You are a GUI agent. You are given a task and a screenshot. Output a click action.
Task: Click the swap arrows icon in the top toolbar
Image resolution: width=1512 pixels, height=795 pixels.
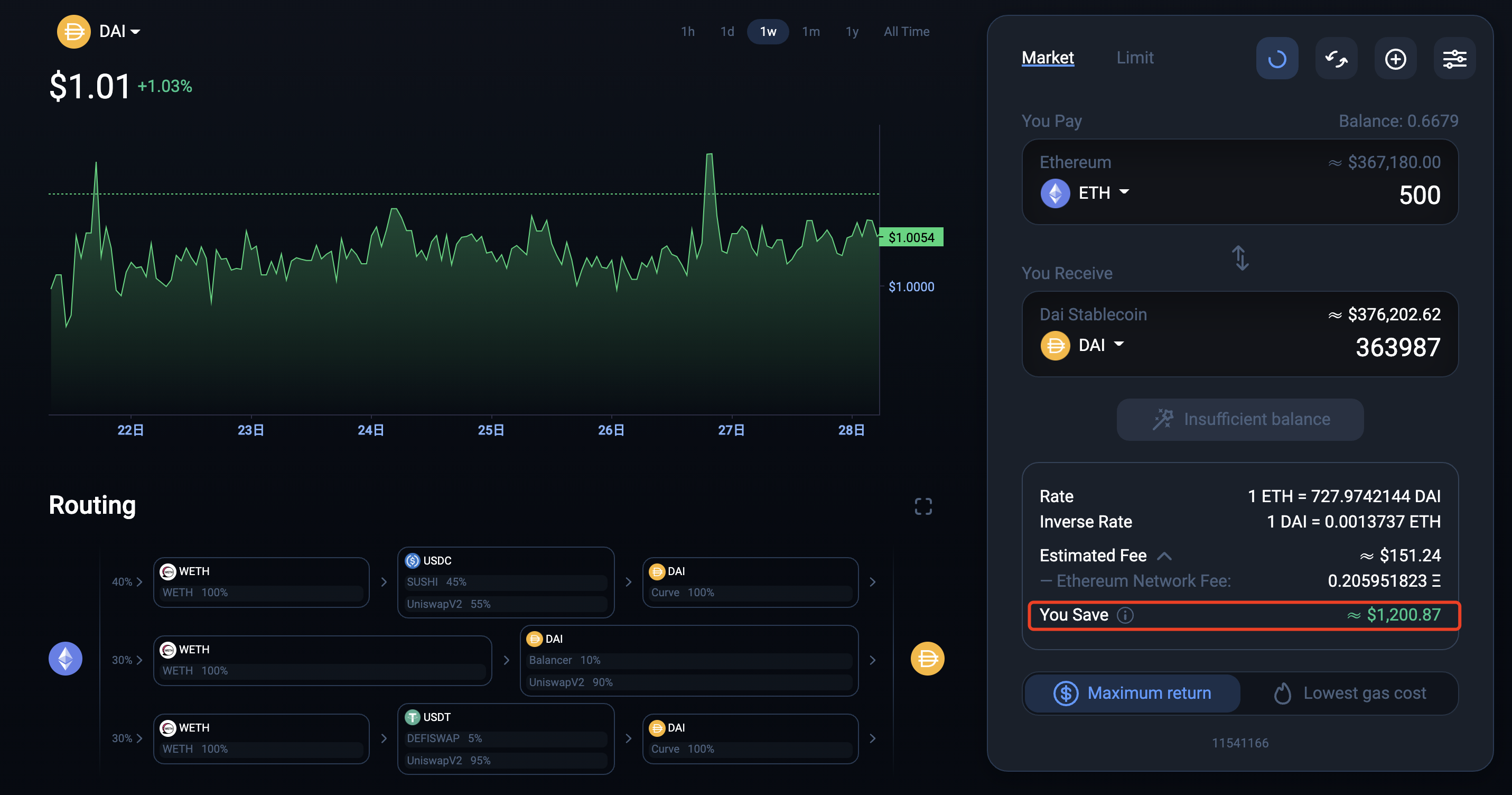[x=1336, y=58]
